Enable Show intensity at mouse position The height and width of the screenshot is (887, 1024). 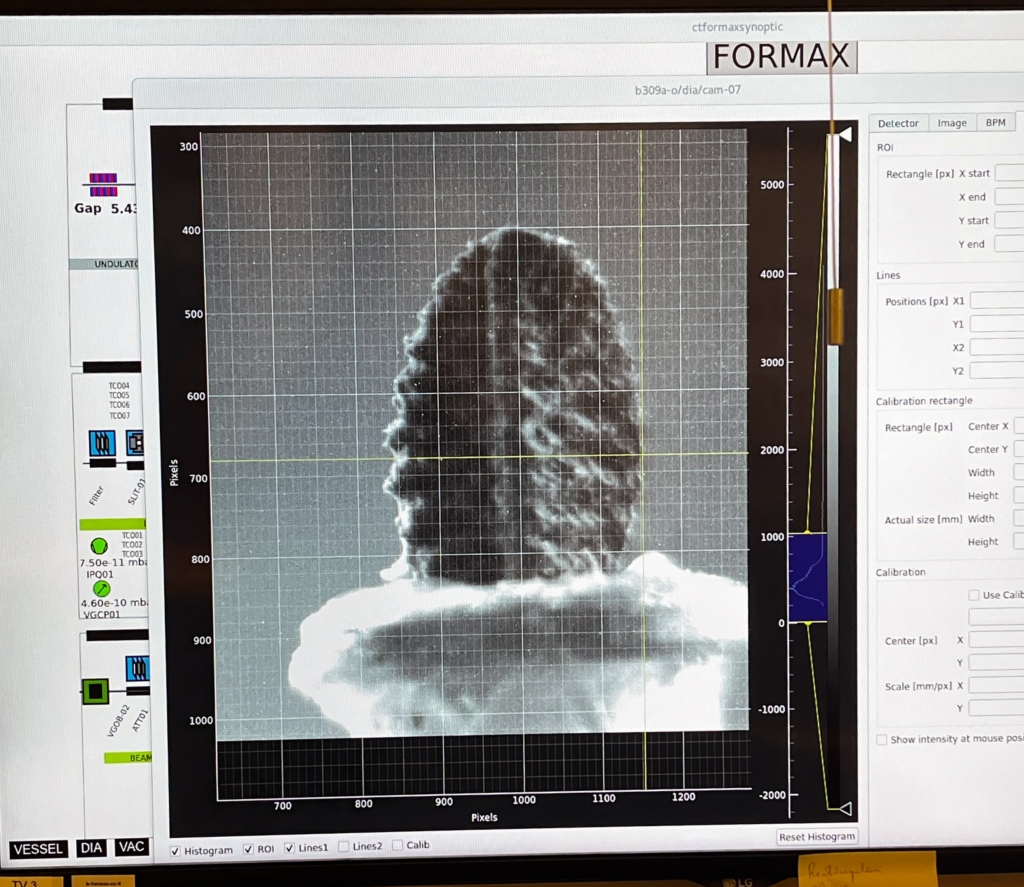(x=881, y=739)
